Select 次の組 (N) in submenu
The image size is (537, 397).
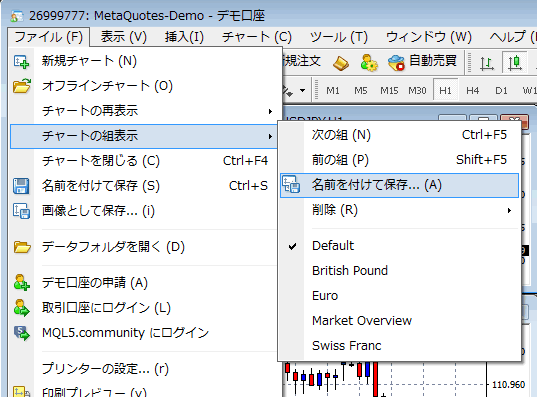point(399,135)
